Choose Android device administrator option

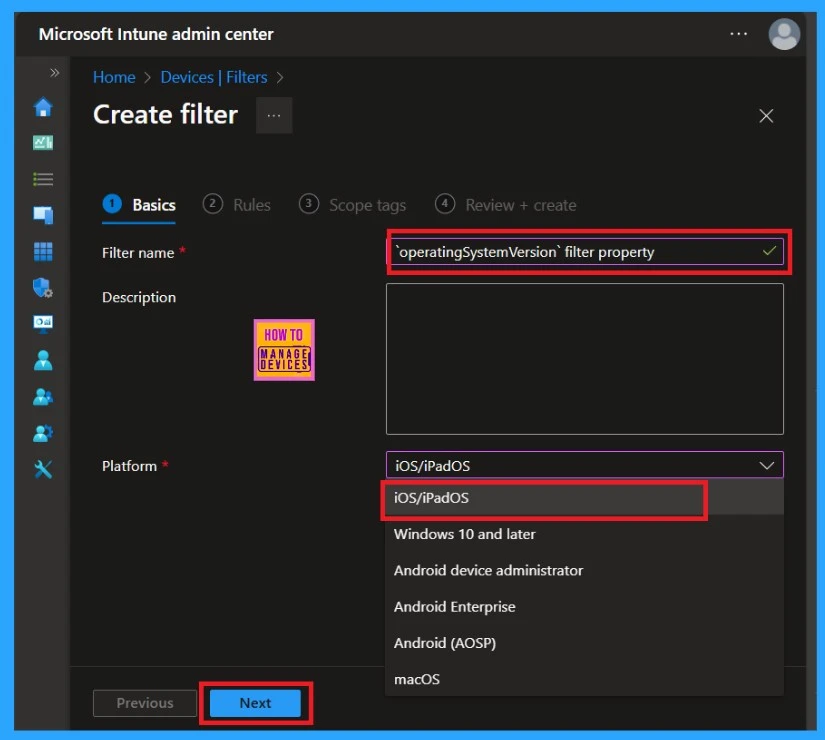(585, 571)
